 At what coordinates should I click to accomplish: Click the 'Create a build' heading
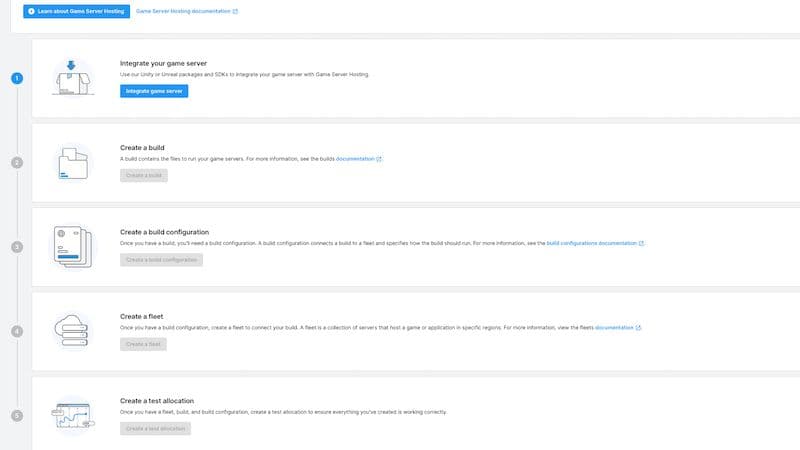[x=142, y=147]
